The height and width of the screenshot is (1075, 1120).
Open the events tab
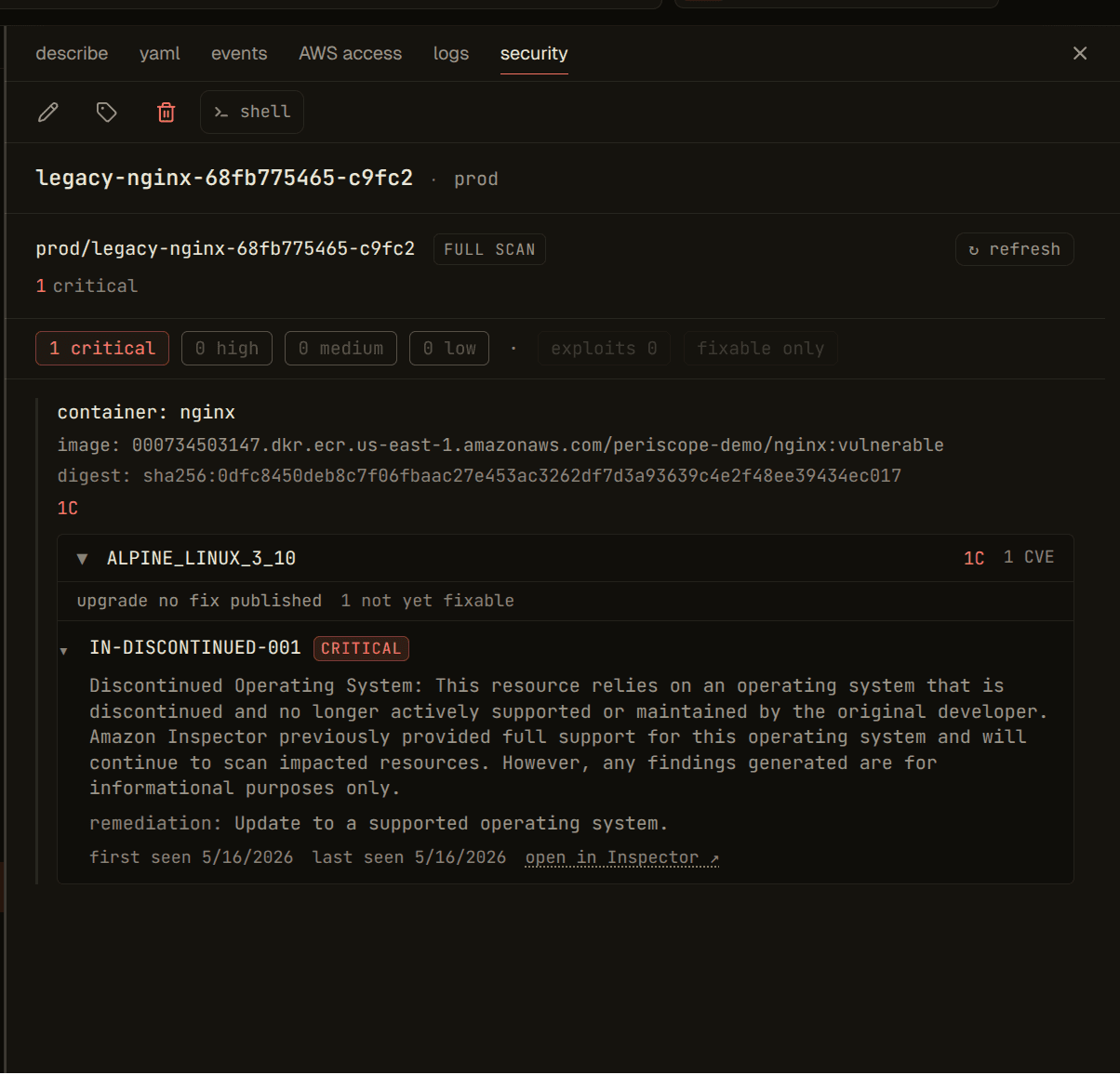pos(239,54)
